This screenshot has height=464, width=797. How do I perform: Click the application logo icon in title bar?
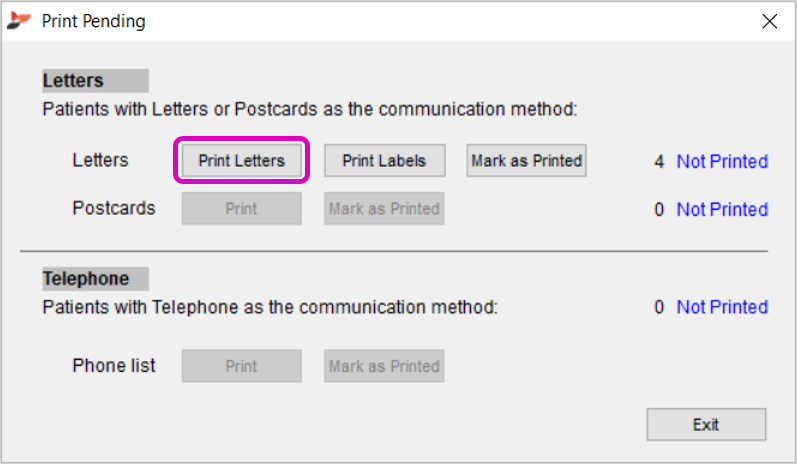tap(19, 20)
